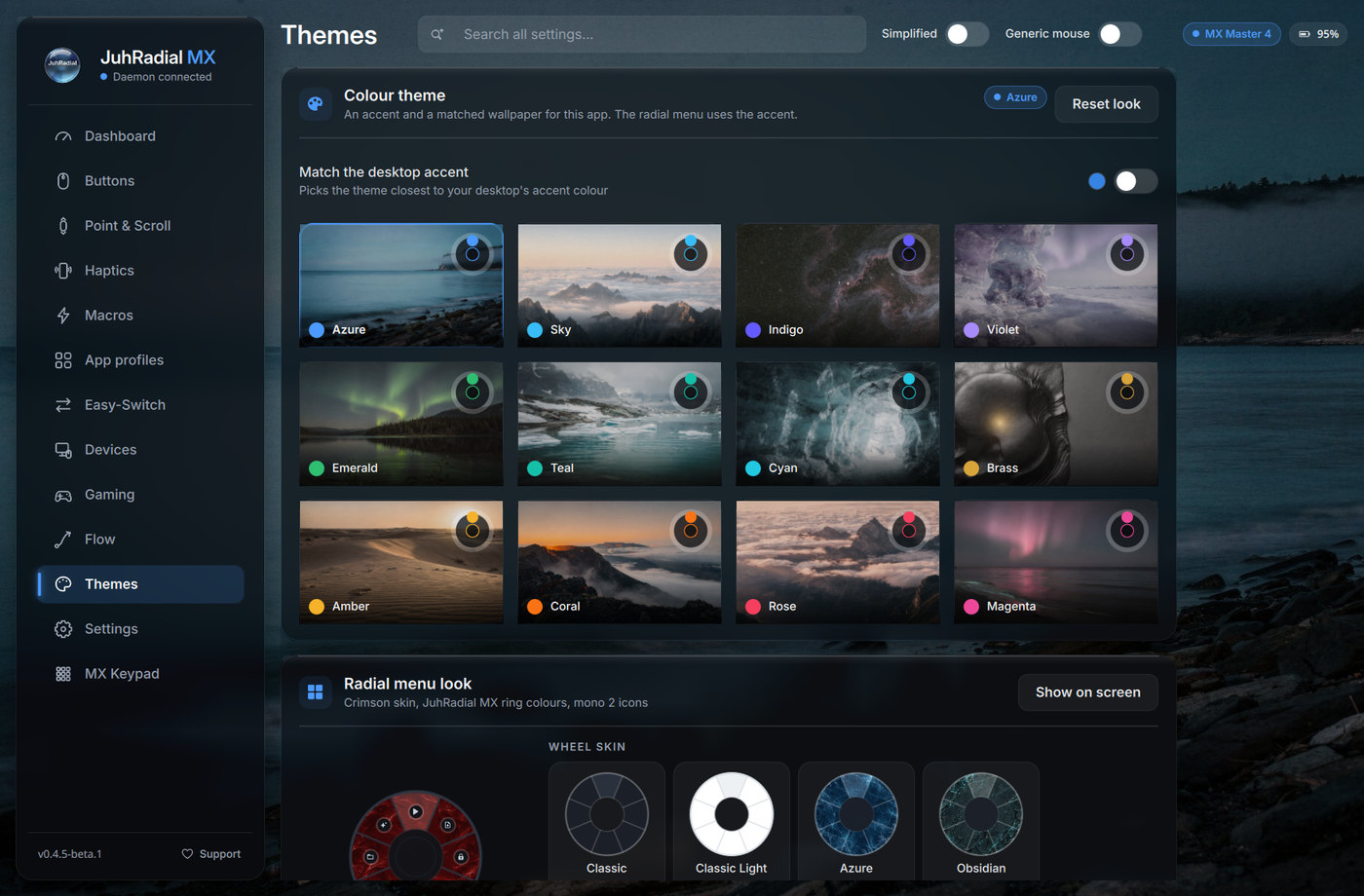Image resolution: width=1364 pixels, height=896 pixels.
Task: Open the Haptics section
Action: tap(139, 271)
